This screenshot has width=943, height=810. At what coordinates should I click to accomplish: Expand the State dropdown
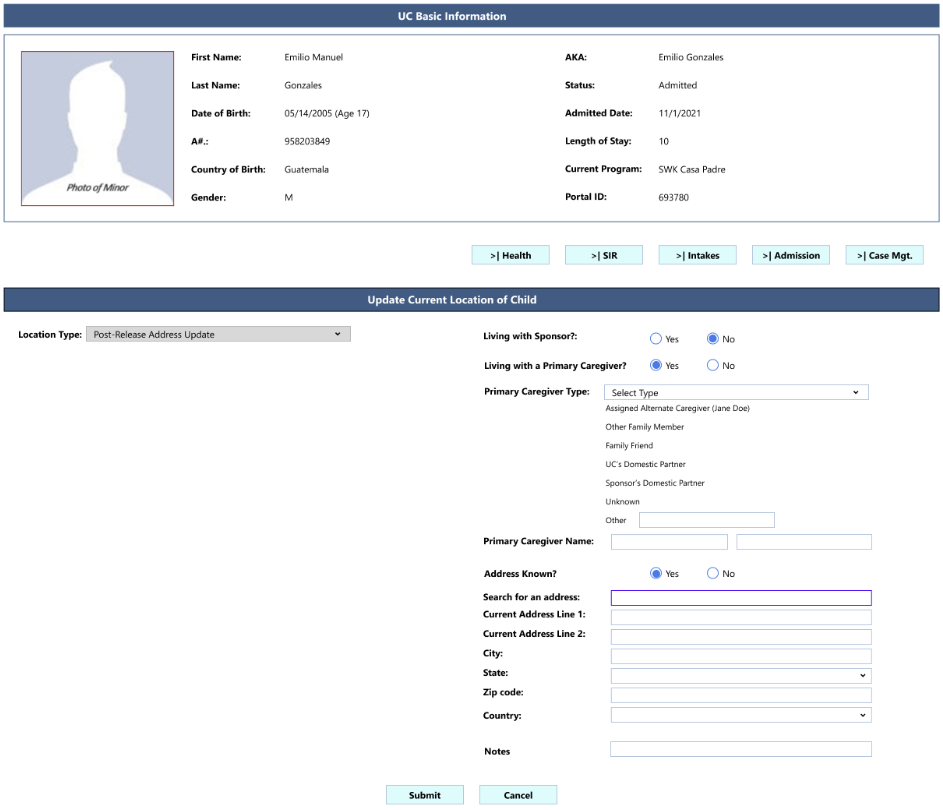pyautogui.click(x=740, y=676)
